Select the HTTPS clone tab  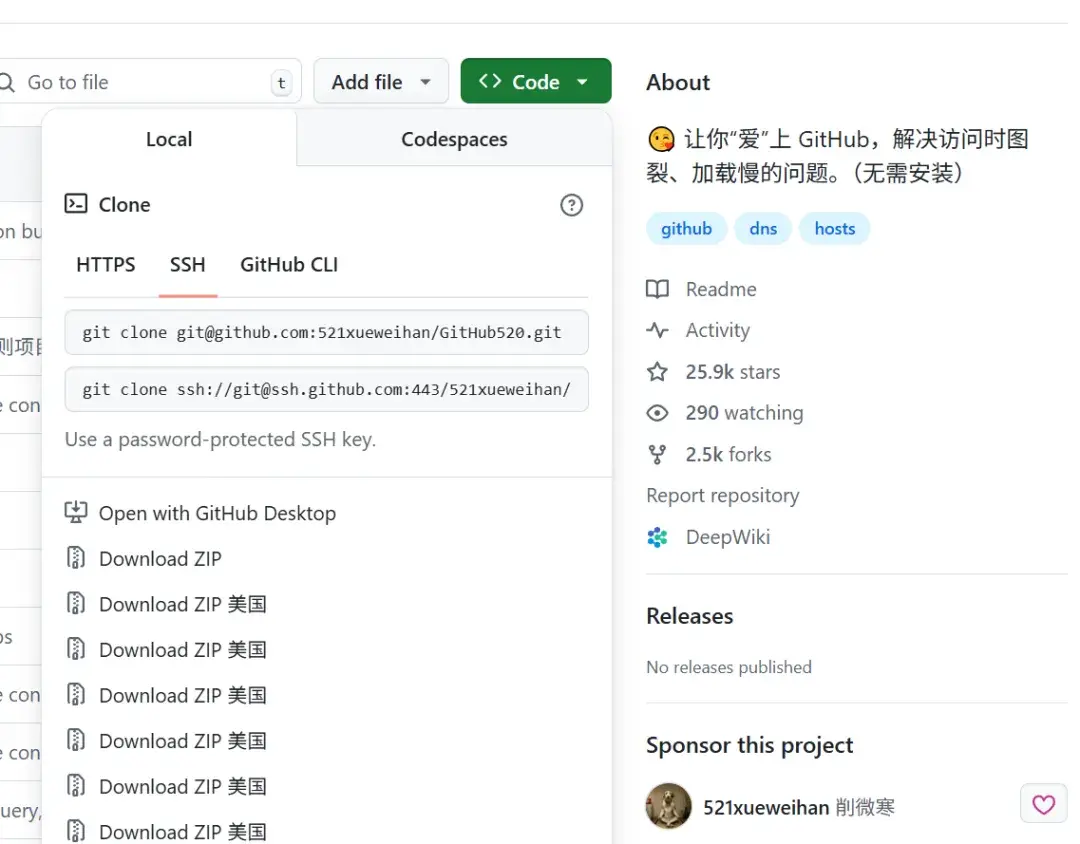pyautogui.click(x=105, y=265)
